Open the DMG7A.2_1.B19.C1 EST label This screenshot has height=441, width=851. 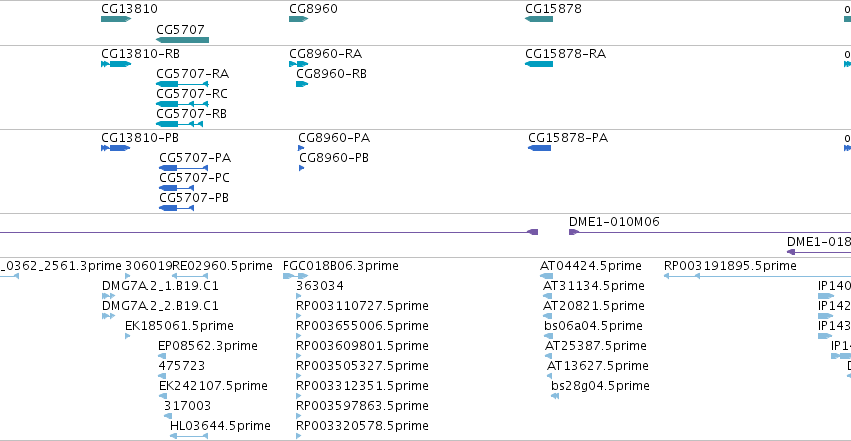pos(160,286)
